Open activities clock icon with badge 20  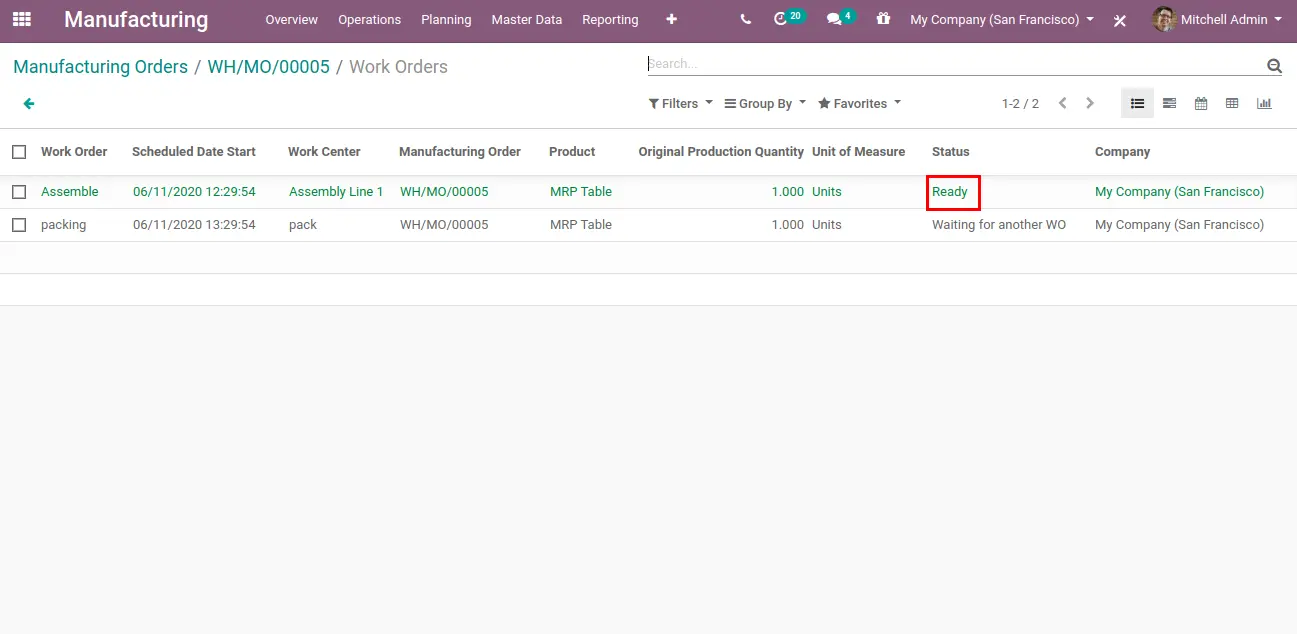point(788,18)
